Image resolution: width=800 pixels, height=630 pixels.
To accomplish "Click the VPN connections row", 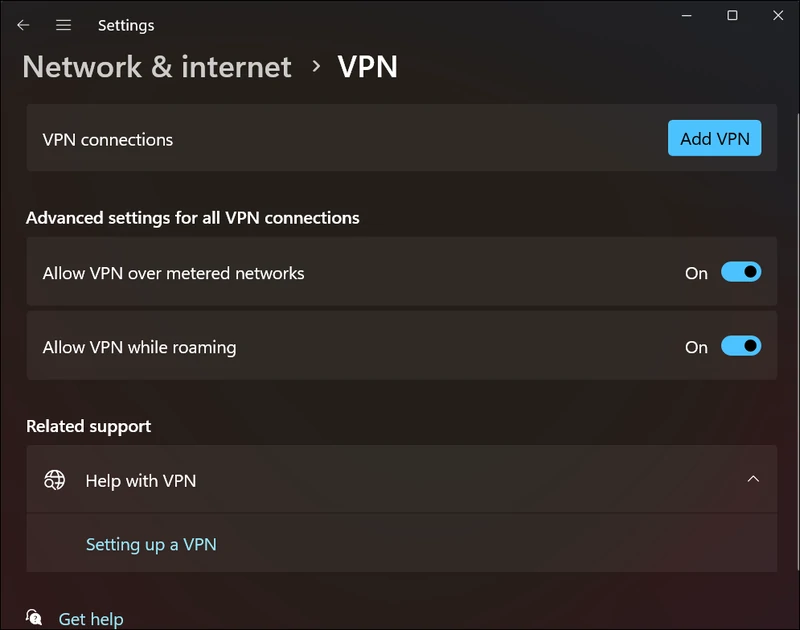I will coord(108,139).
